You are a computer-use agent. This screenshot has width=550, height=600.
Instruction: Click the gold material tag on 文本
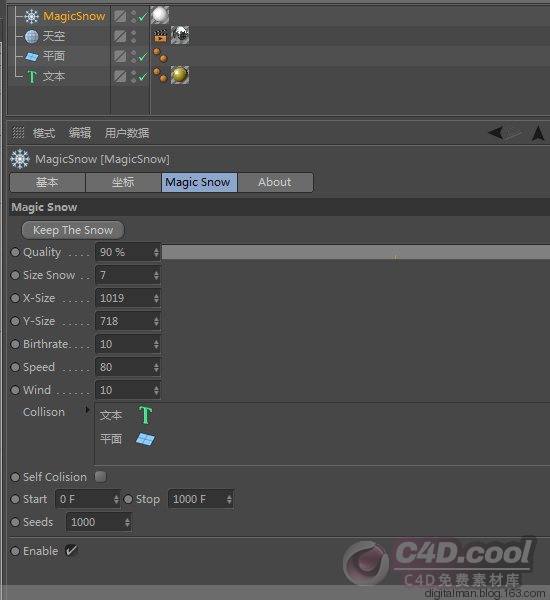coord(180,75)
